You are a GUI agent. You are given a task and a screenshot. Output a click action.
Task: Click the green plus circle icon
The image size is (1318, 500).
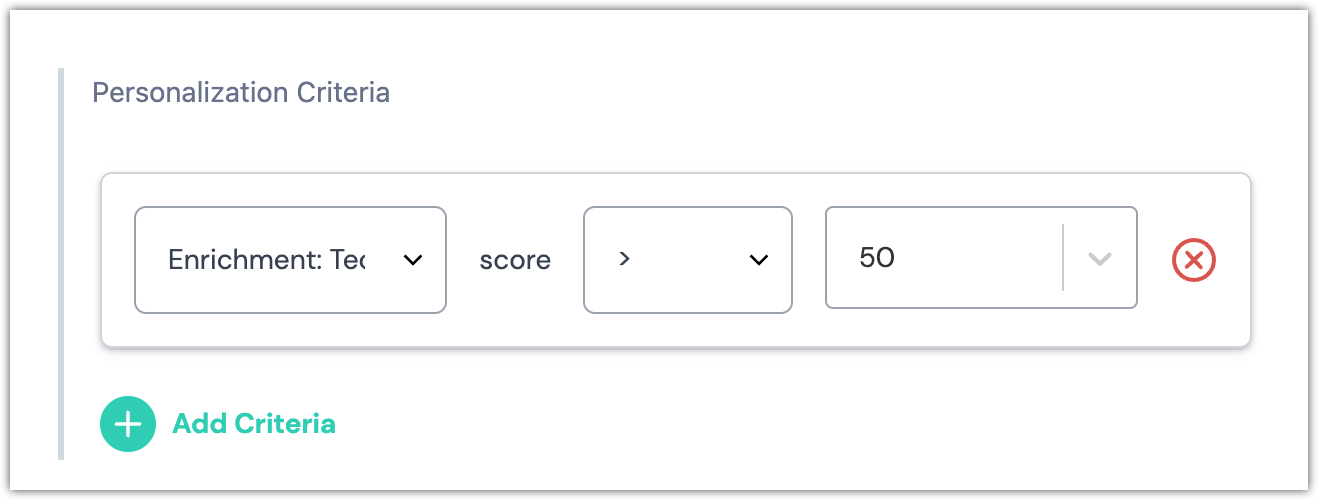(128, 424)
